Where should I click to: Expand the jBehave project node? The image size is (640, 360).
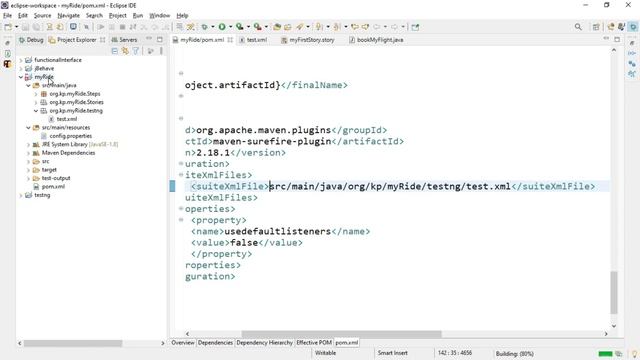[x=21, y=69]
